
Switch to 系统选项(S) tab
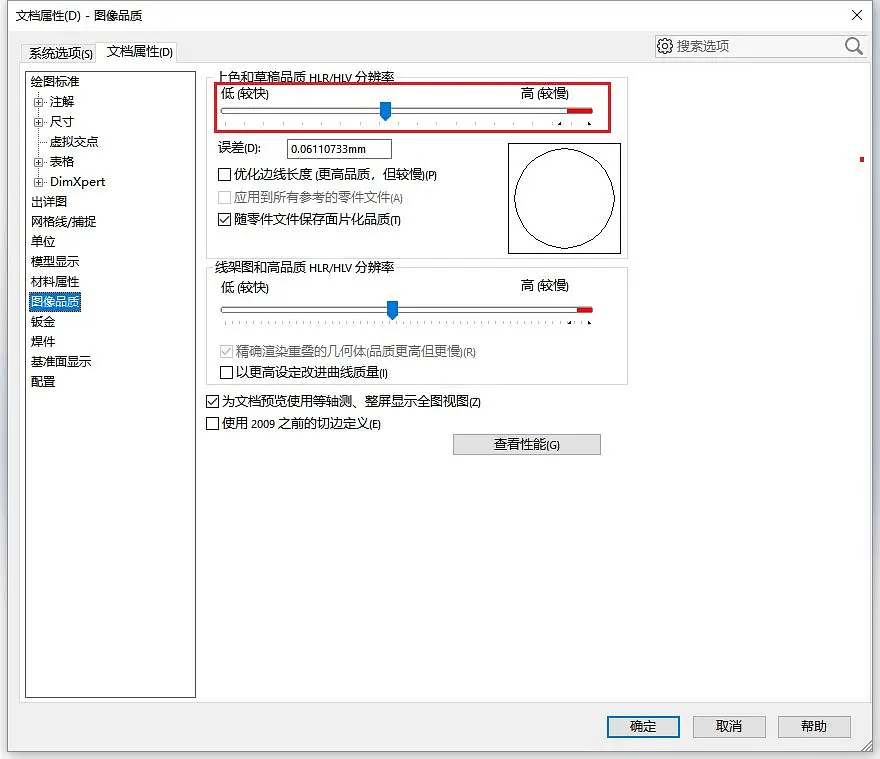61,53
